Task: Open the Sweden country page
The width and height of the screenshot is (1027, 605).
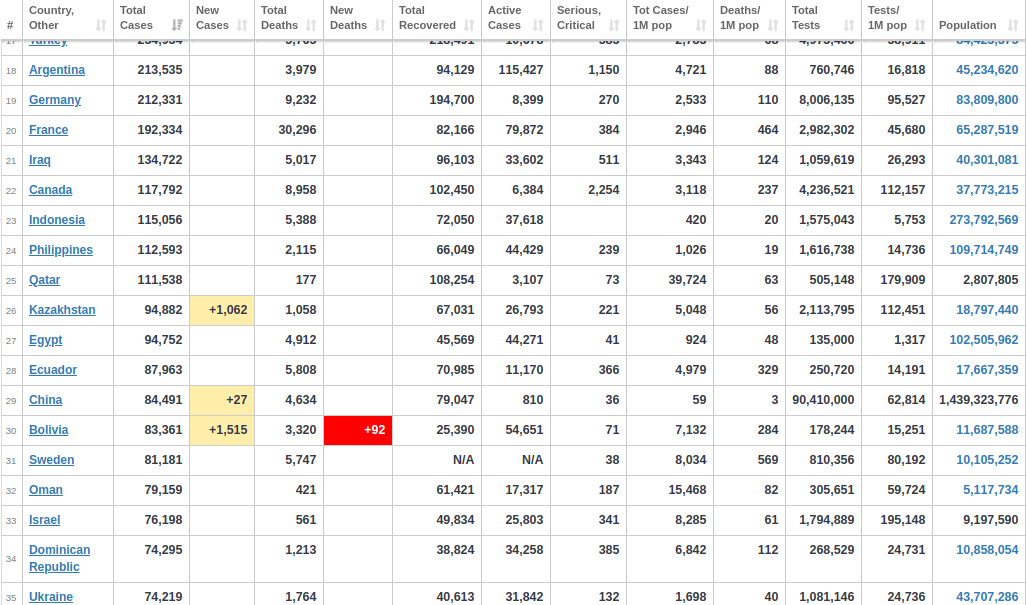Action: tap(52, 460)
